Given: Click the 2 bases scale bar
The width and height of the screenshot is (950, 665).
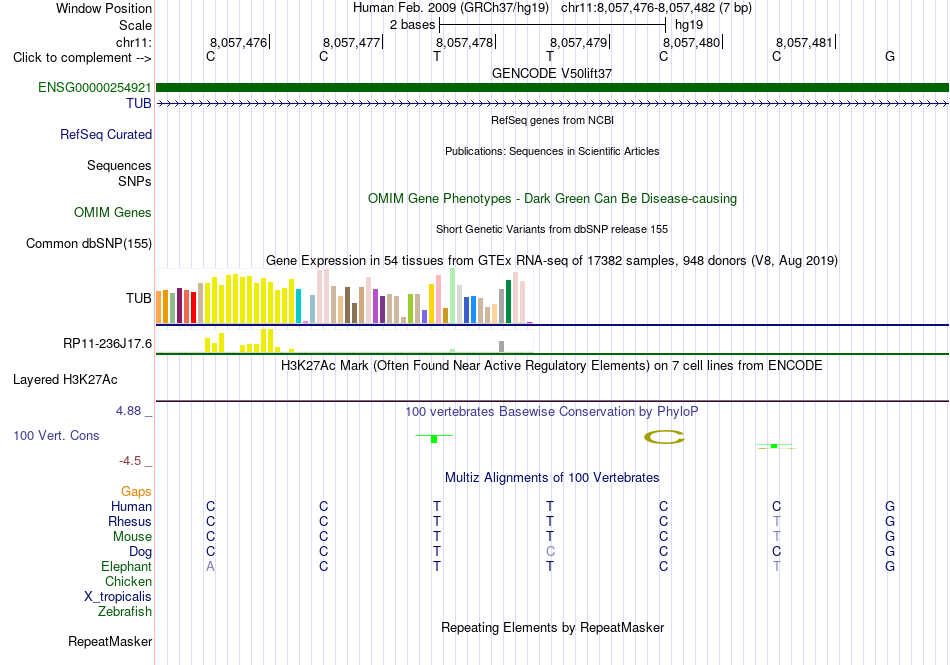Looking at the screenshot, I should pos(553,25).
